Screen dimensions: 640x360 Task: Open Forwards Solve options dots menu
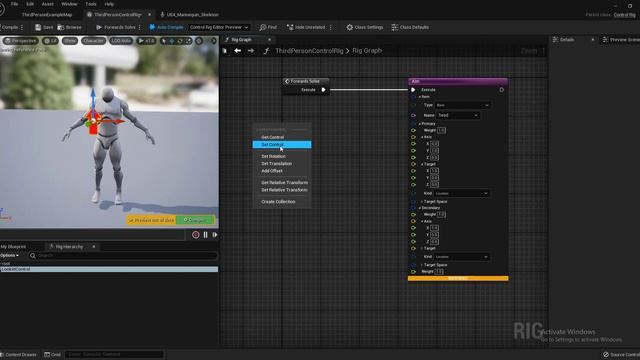[140, 27]
